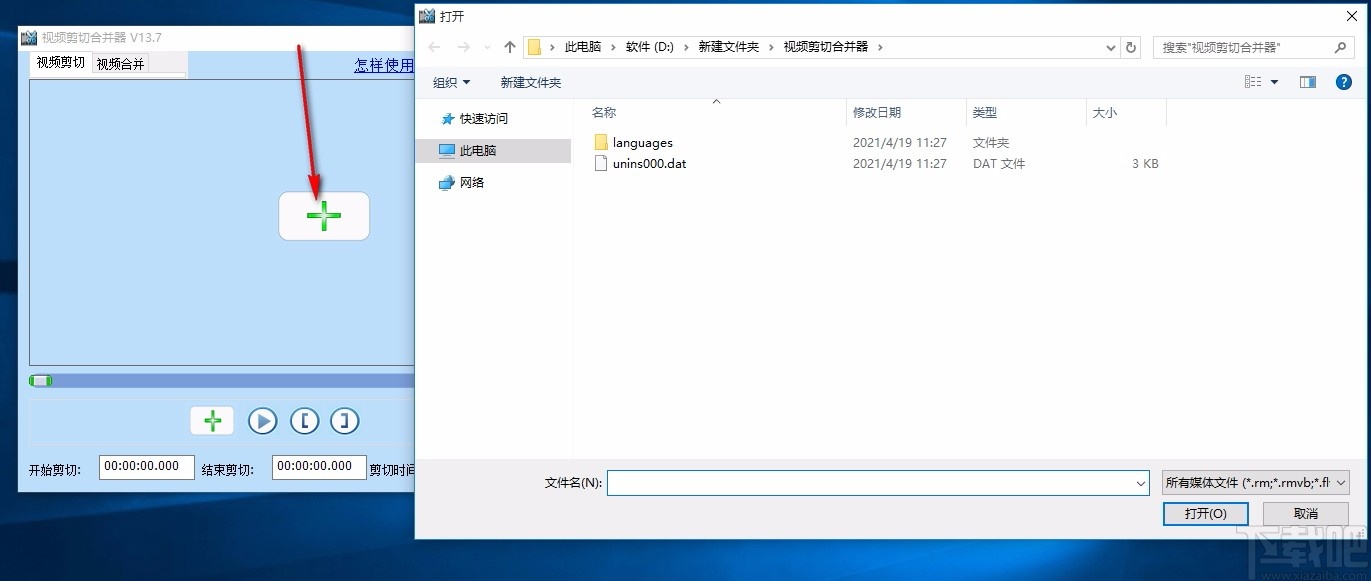This screenshot has width=1371, height=581.
Task: Click the back navigation arrow
Action: [432, 46]
